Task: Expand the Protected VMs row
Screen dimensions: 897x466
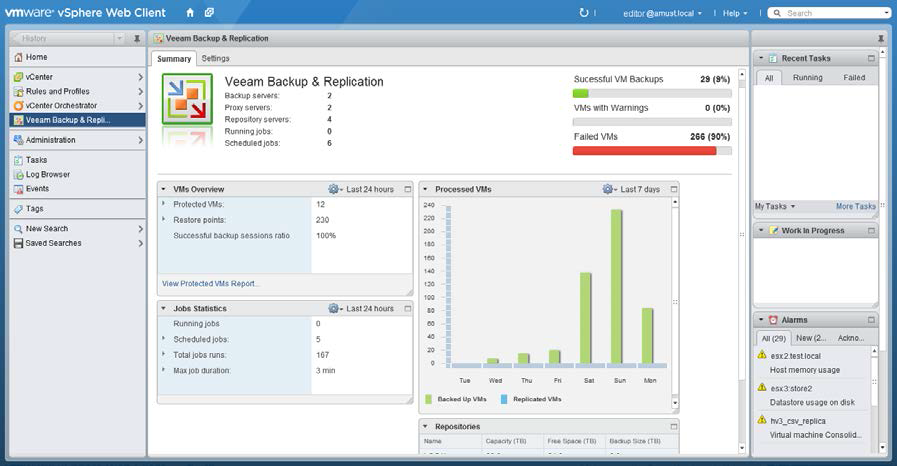Action: pos(164,204)
